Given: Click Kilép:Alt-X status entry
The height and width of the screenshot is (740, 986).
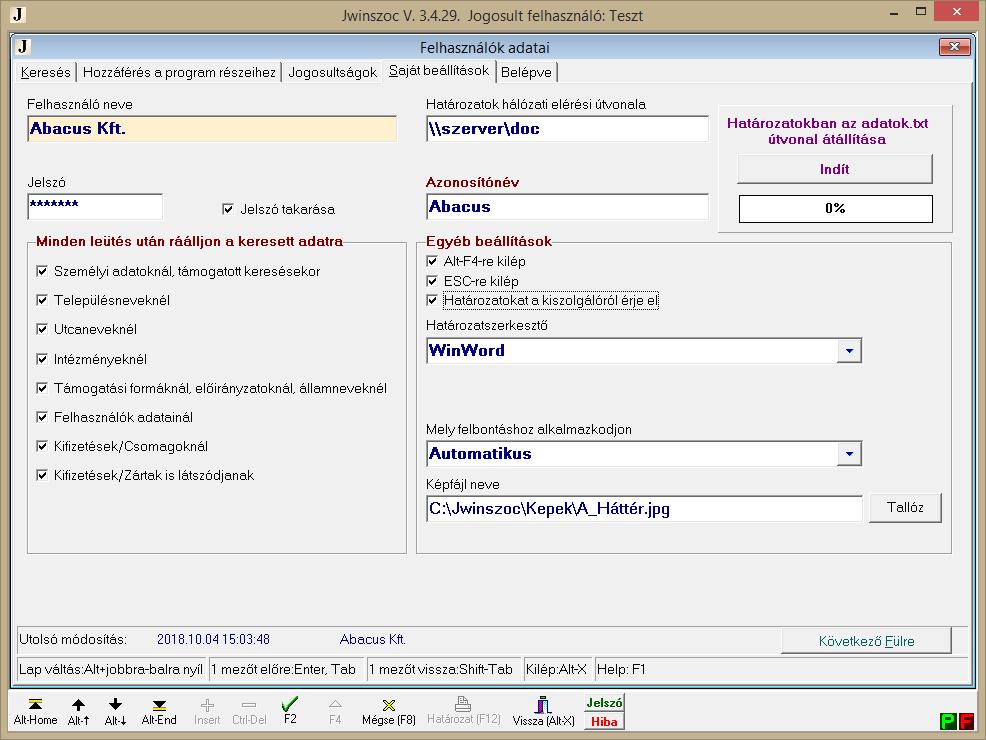Looking at the screenshot, I should [556, 669].
